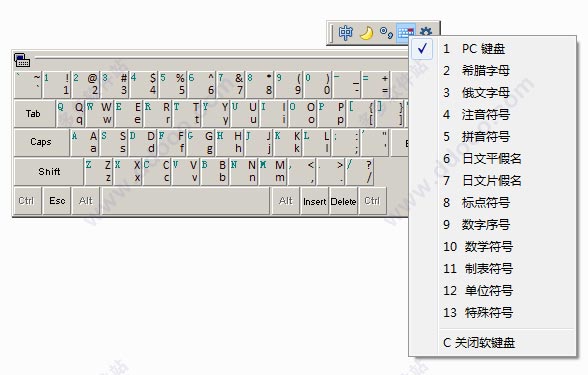Click the soft keyboard title bar icon
This screenshot has height=375, width=588.
pyautogui.click(x=22, y=60)
